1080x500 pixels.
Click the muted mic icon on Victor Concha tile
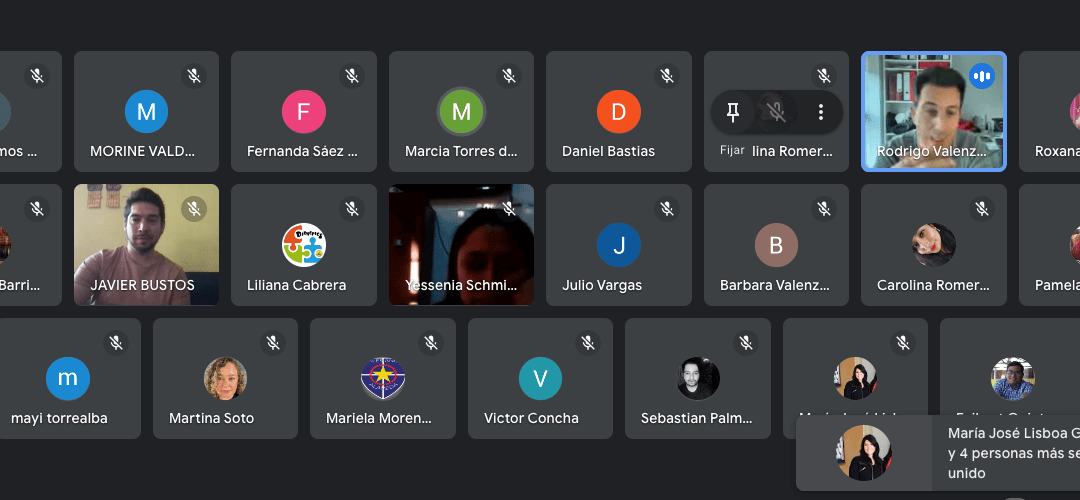588,342
